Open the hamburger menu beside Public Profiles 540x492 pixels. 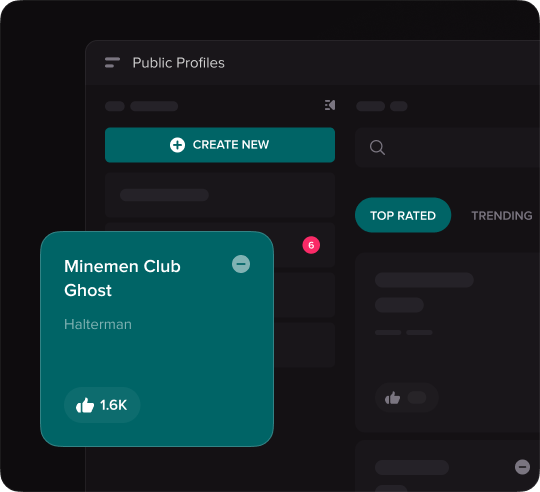[x=112, y=63]
